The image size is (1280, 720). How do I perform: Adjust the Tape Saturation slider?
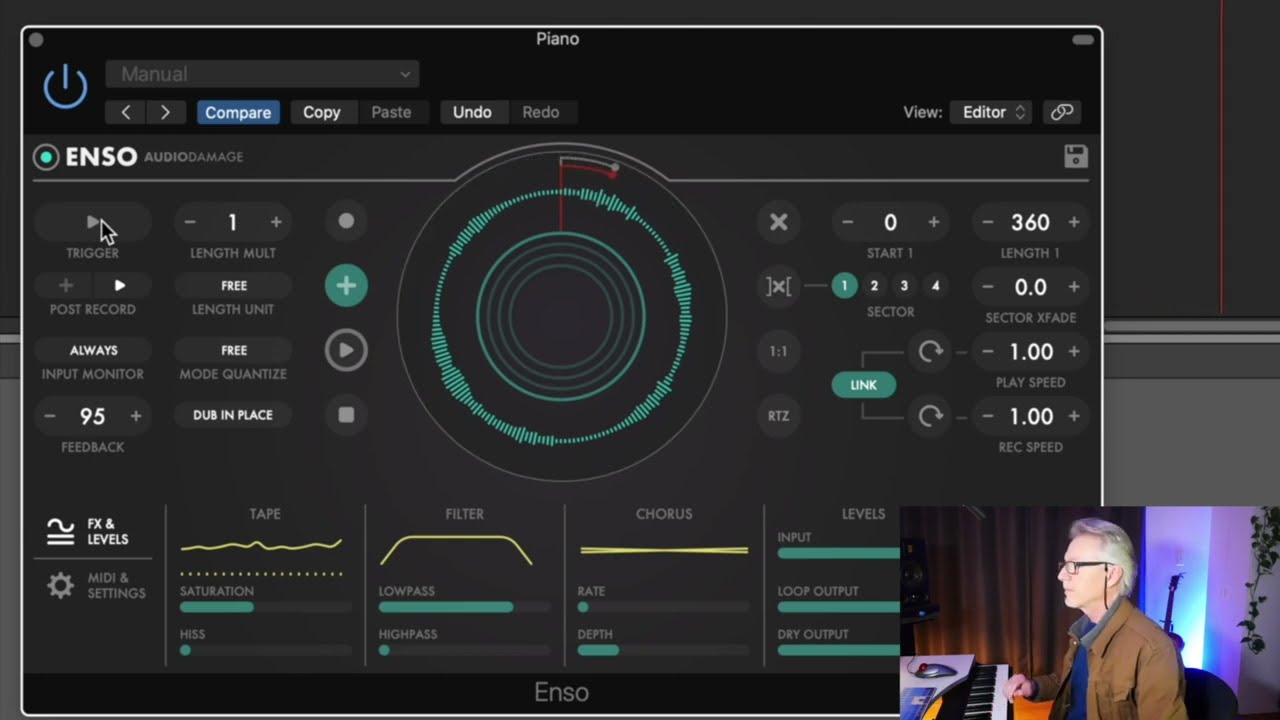click(x=266, y=607)
